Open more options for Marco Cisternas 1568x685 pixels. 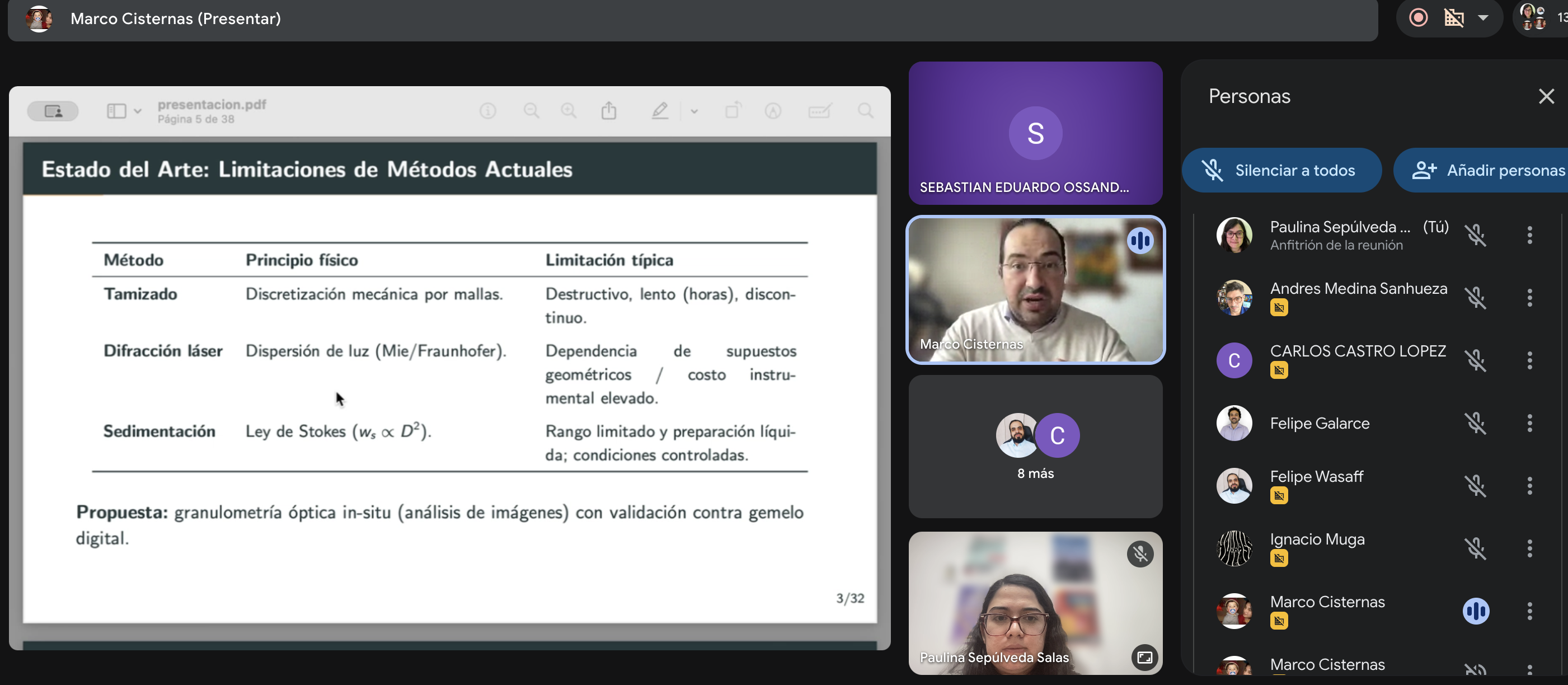click(x=1529, y=611)
